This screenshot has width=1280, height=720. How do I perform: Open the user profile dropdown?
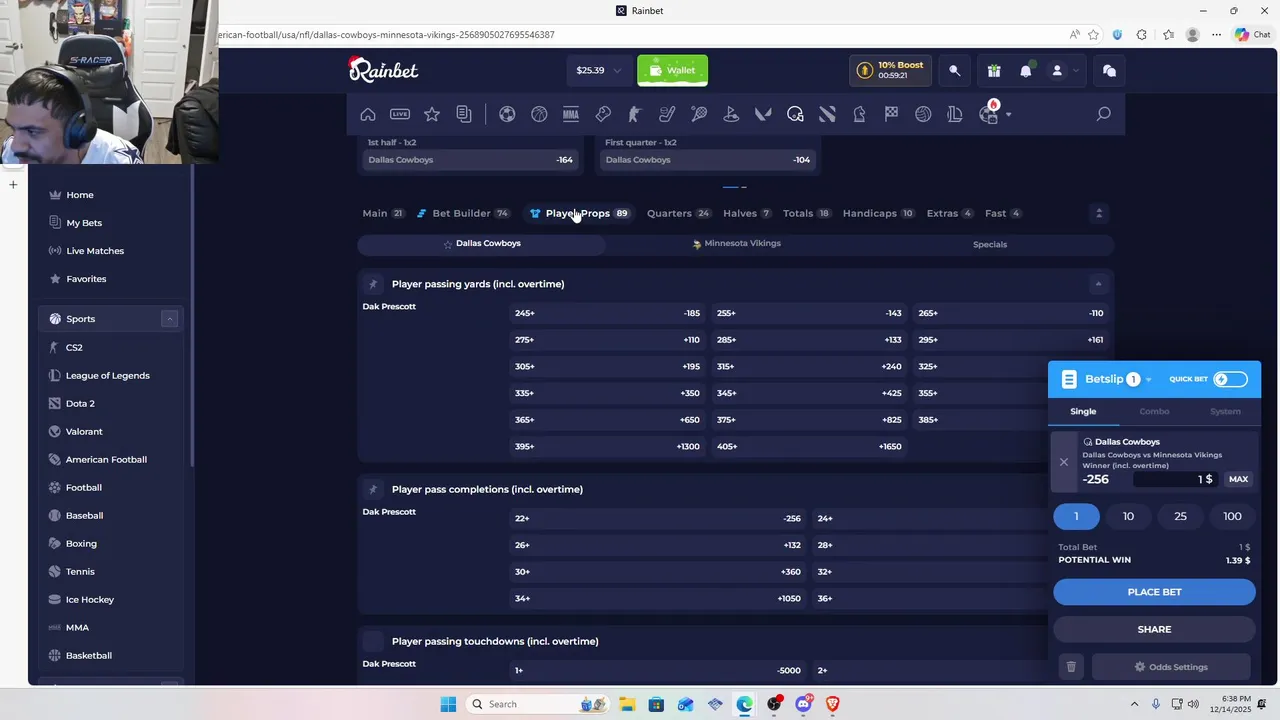click(x=1063, y=70)
